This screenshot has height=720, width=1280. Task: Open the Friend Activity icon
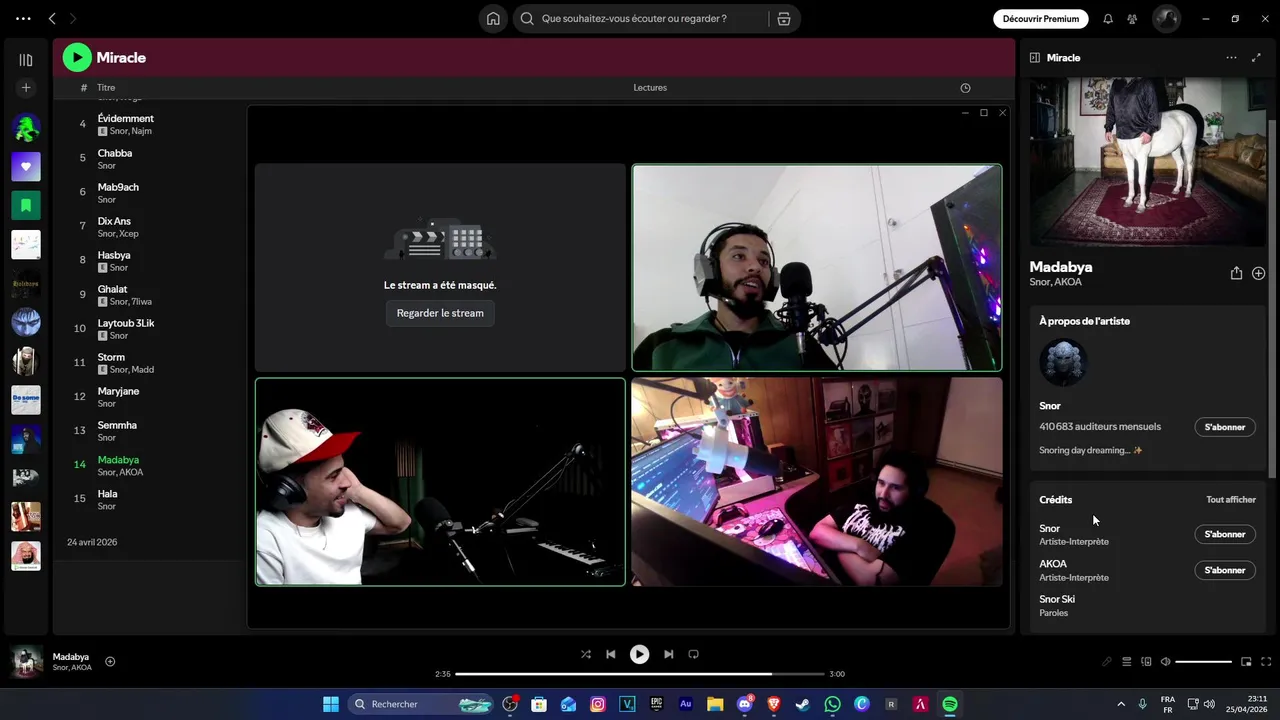[x=1132, y=18]
